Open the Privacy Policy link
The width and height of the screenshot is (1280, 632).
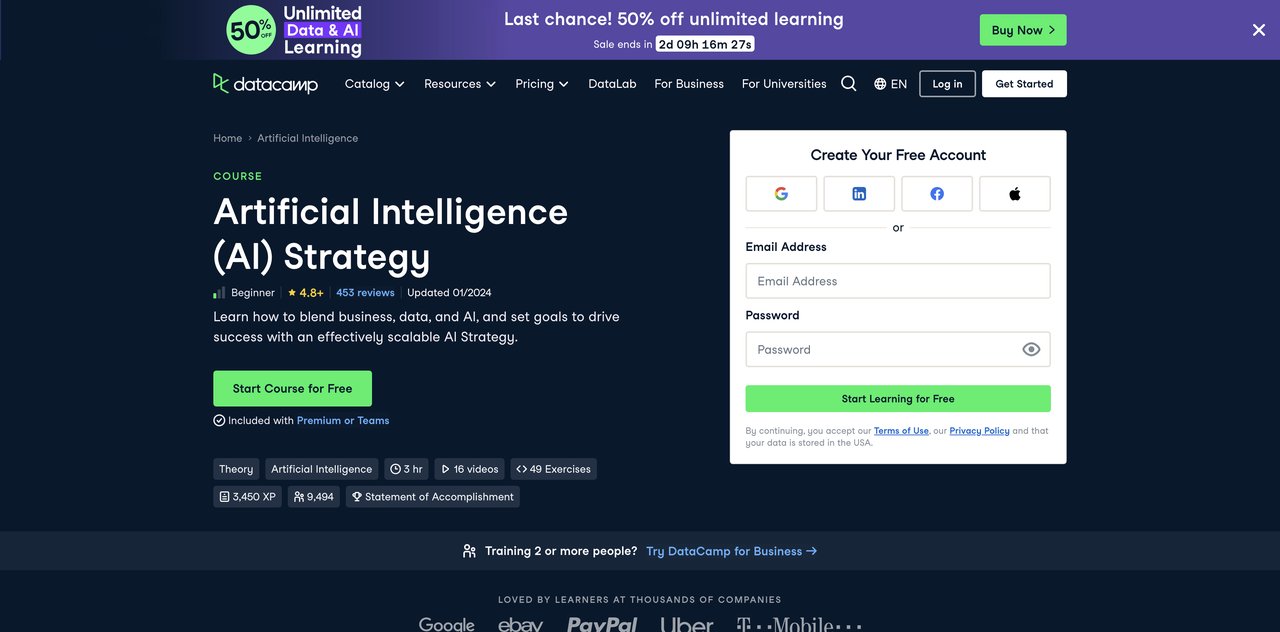click(979, 431)
